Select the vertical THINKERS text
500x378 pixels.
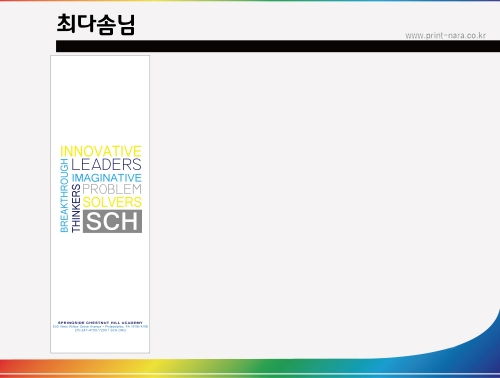[x=76, y=208]
